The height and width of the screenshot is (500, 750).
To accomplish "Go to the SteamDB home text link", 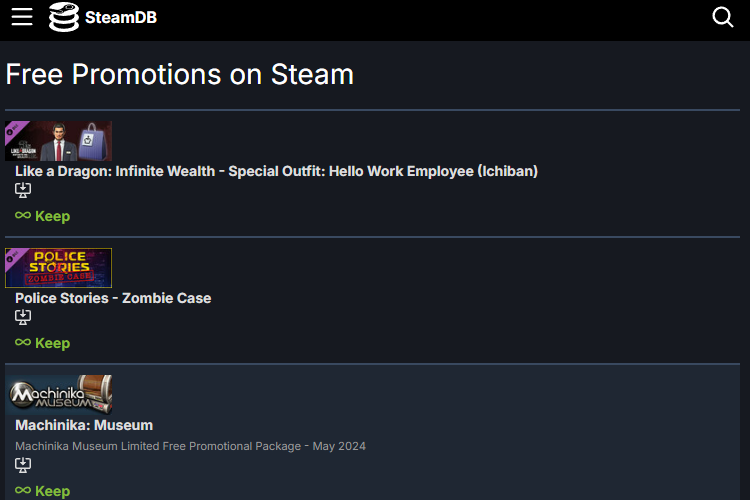I will pyautogui.click(x=121, y=17).
